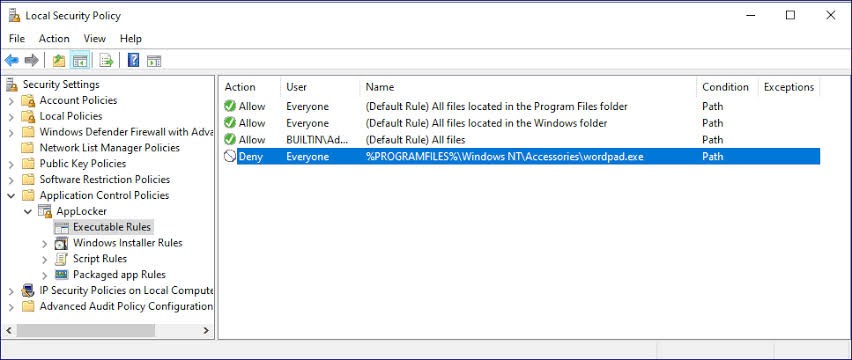Expand the Local Policies node

coord(11,116)
